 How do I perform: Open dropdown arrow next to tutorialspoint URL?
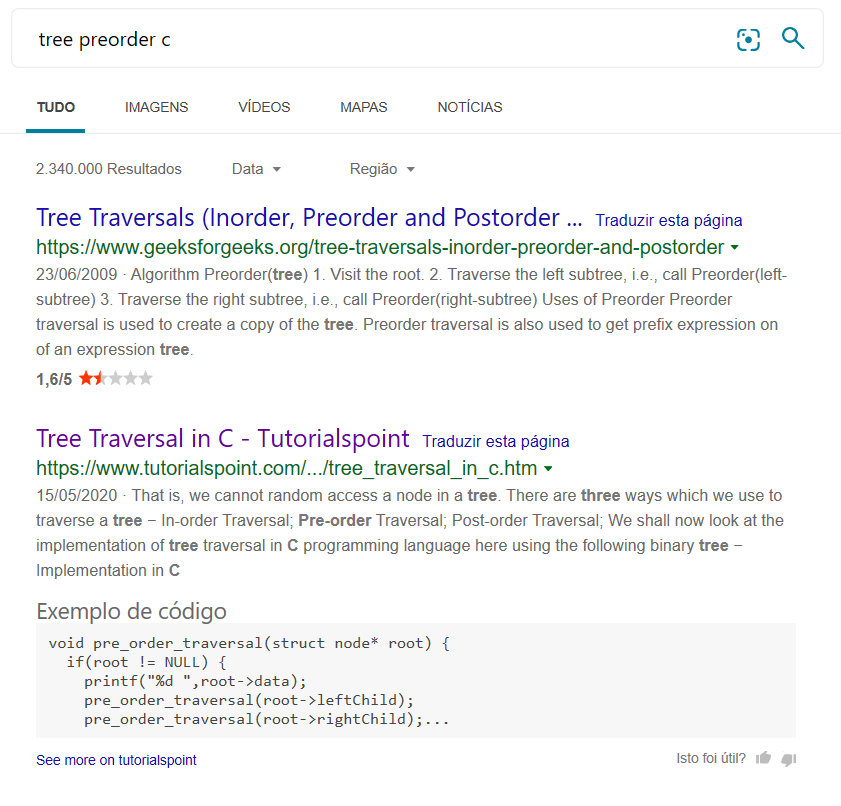click(x=548, y=469)
